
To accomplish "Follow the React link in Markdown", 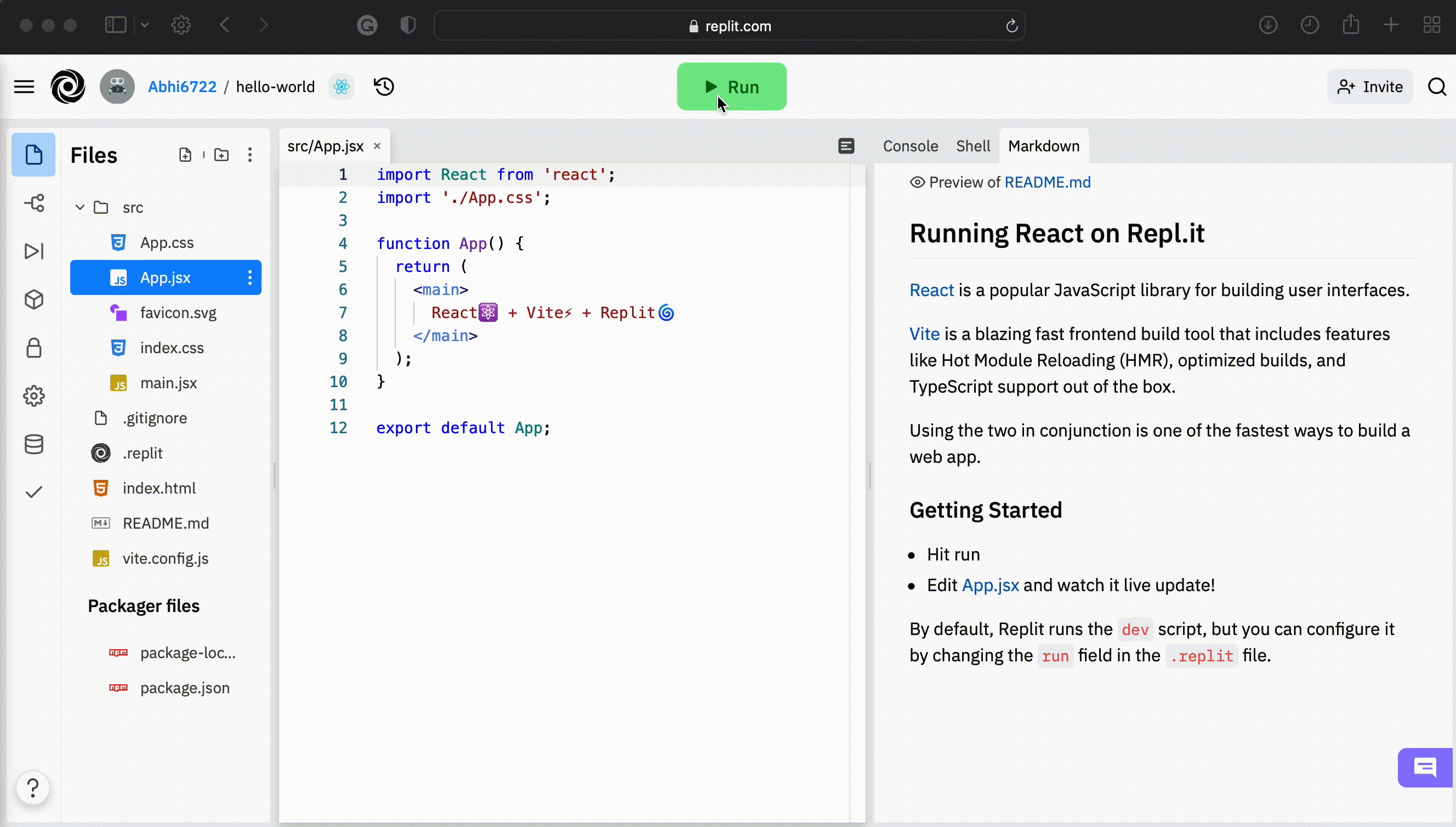I will coord(931,290).
